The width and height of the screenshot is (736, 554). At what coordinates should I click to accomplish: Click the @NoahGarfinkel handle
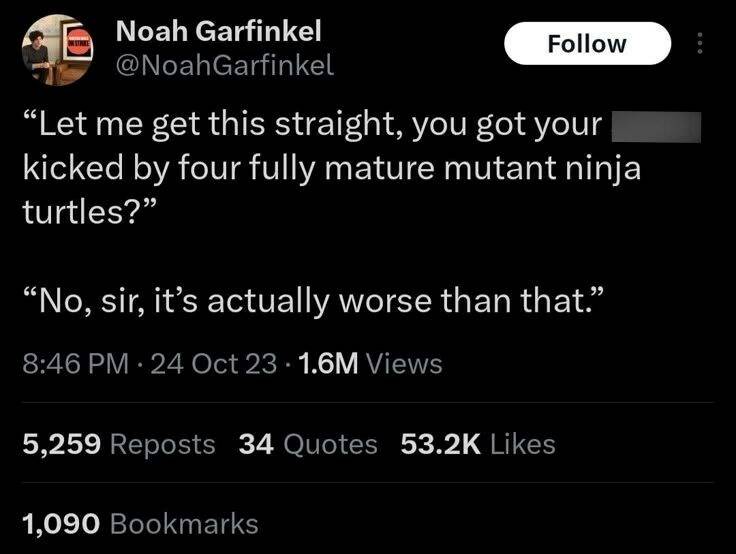pos(225,66)
